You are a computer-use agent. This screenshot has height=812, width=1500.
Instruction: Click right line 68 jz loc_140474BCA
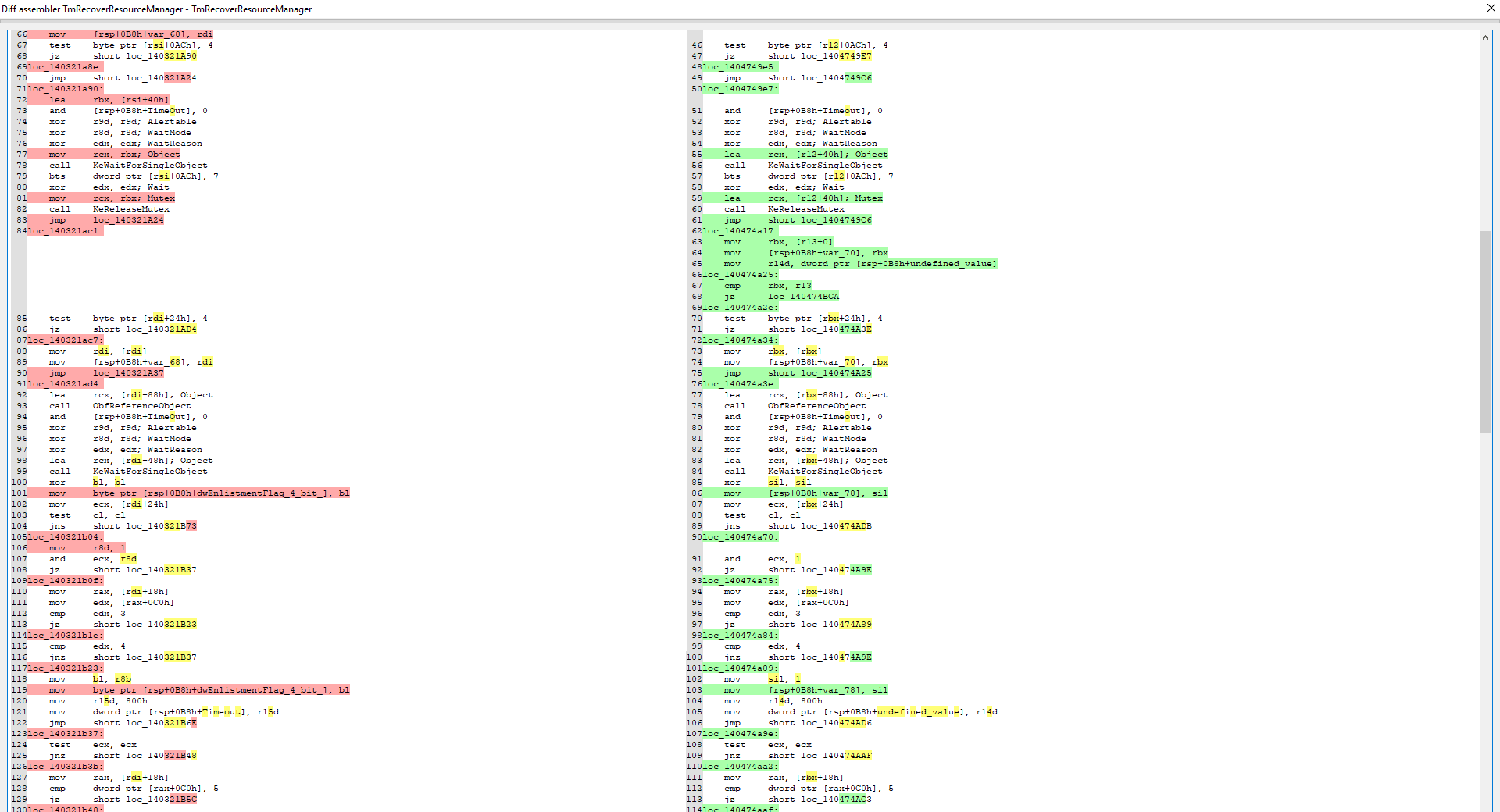(x=781, y=297)
